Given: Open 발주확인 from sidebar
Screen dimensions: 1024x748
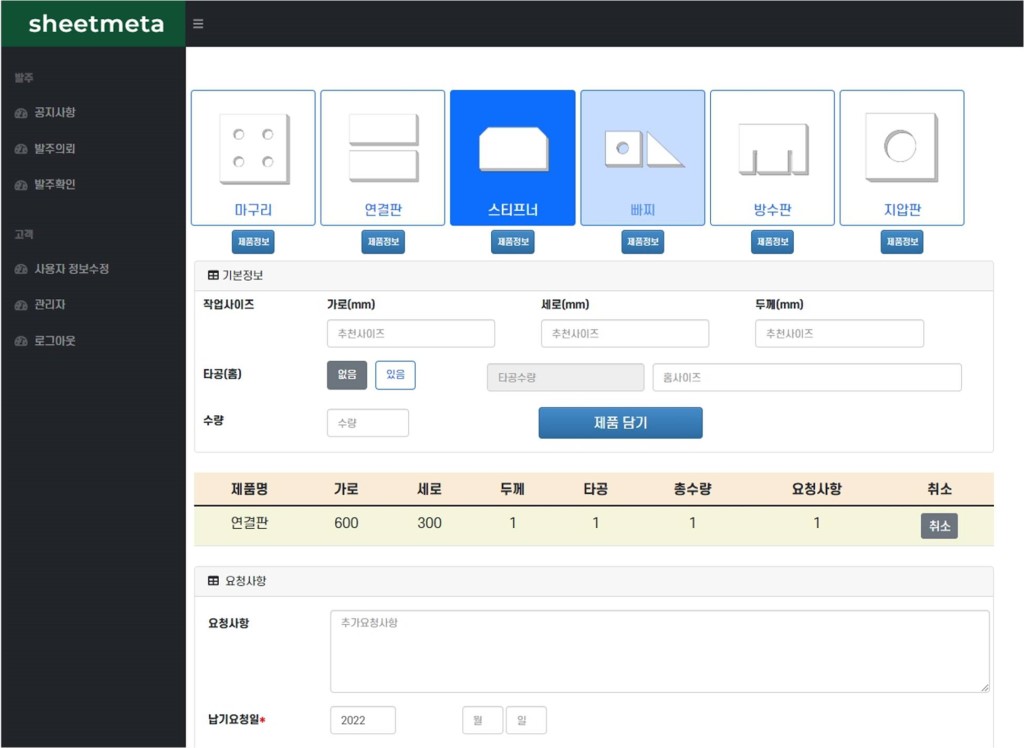Looking at the screenshot, I should click(54, 185).
